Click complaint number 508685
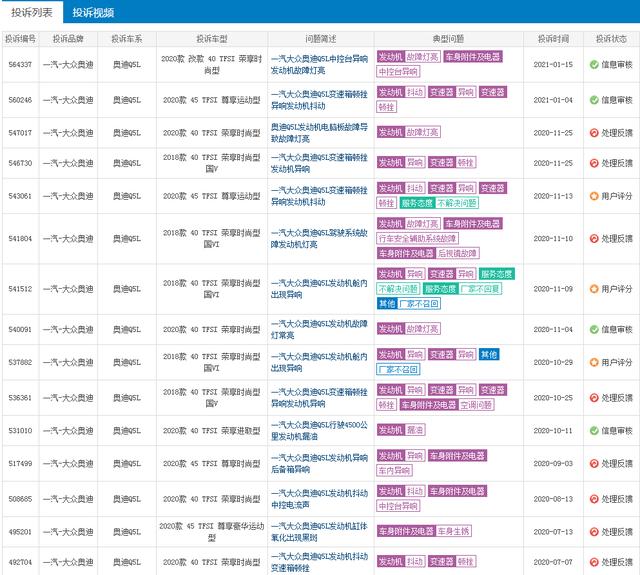640x575 pixels. 20,499
